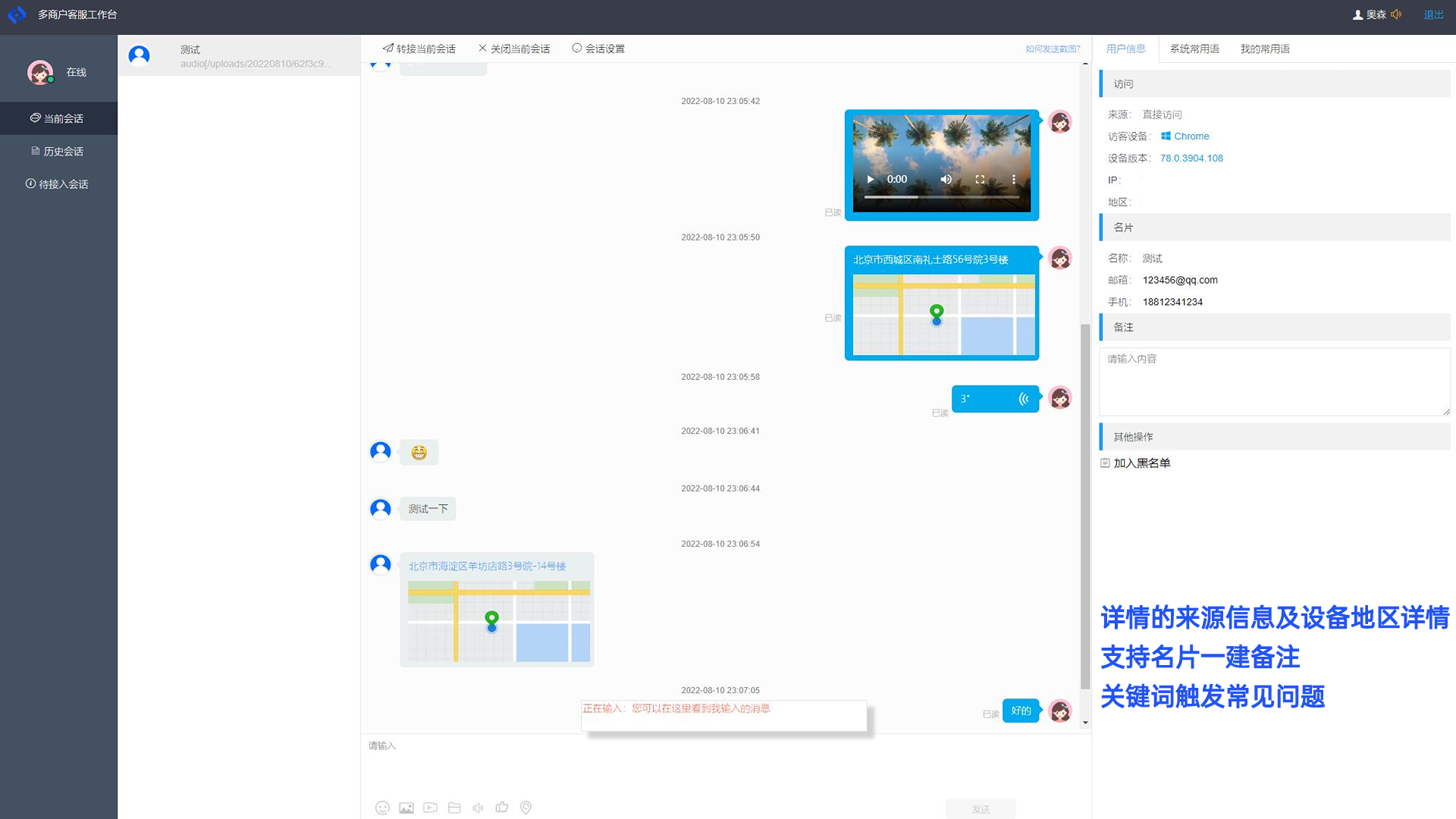Switch to the 我的常用语 tab
Image resolution: width=1456 pixels, height=819 pixels.
pos(1265,49)
